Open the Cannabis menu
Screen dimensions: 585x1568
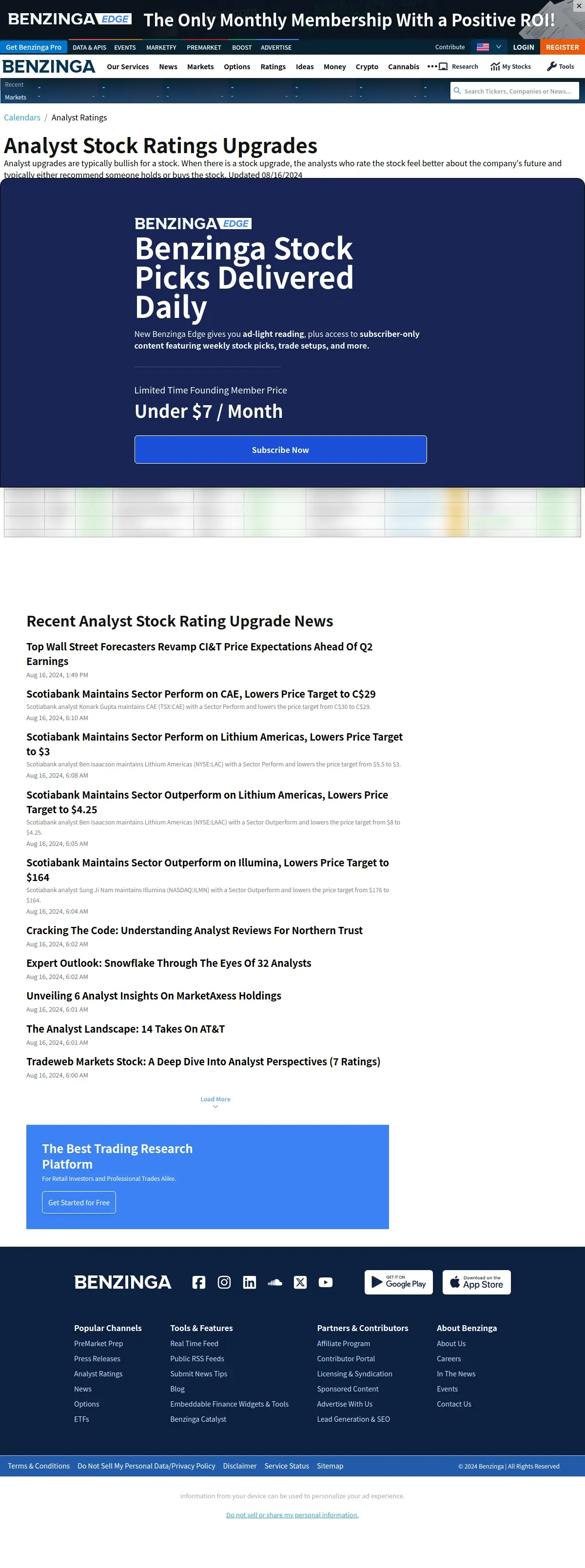tap(404, 67)
